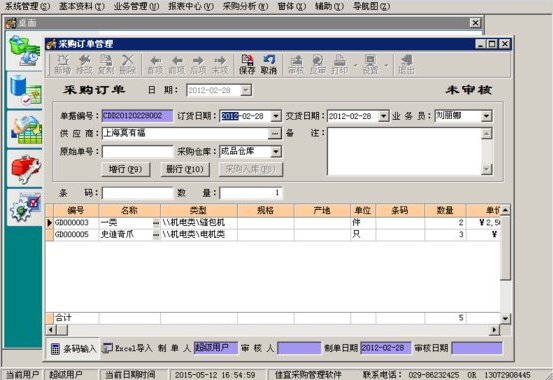
Task: Click the 新增 new record toolbar icon
Action: click(x=62, y=65)
